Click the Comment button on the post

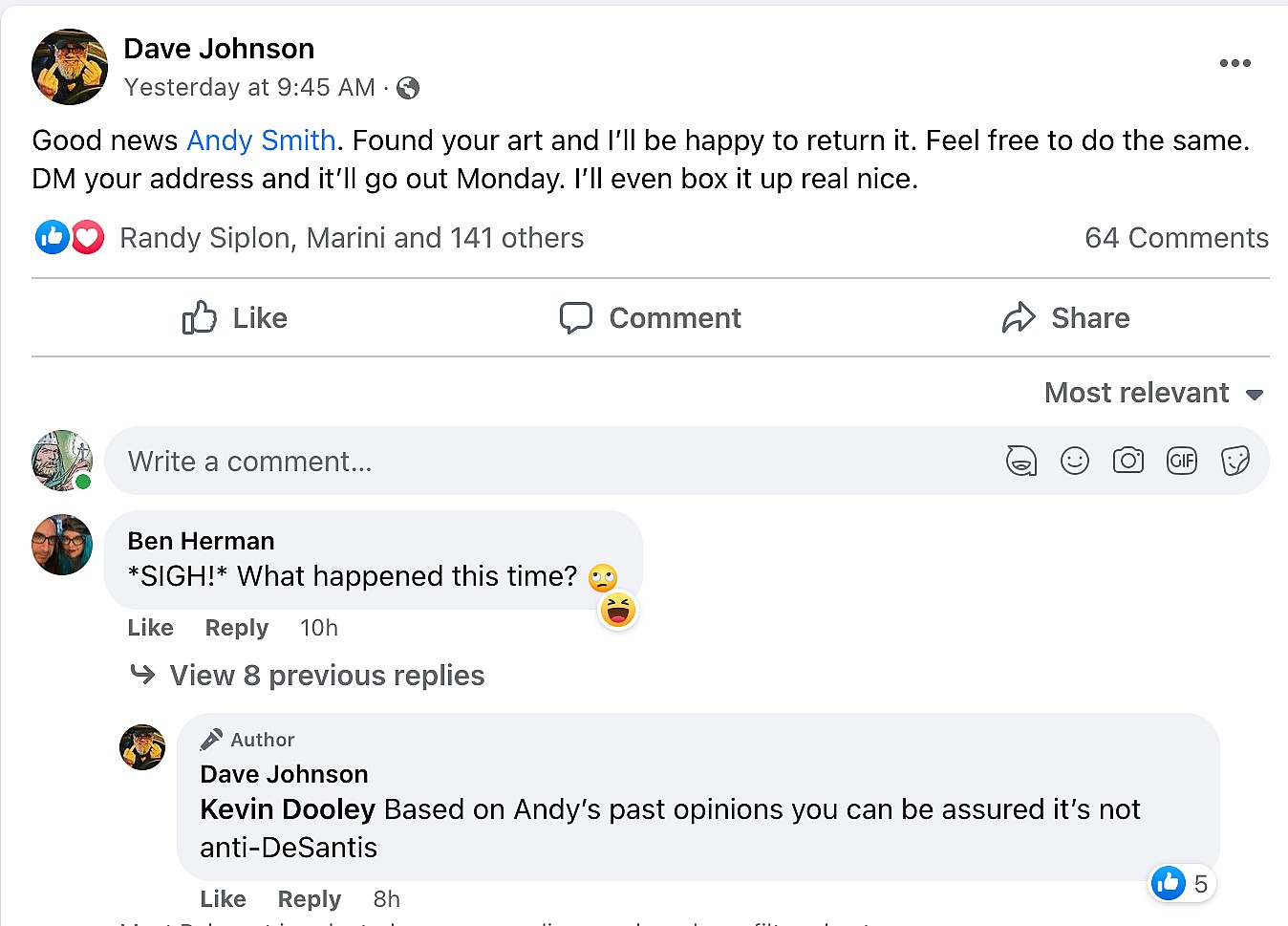coord(651,318)
